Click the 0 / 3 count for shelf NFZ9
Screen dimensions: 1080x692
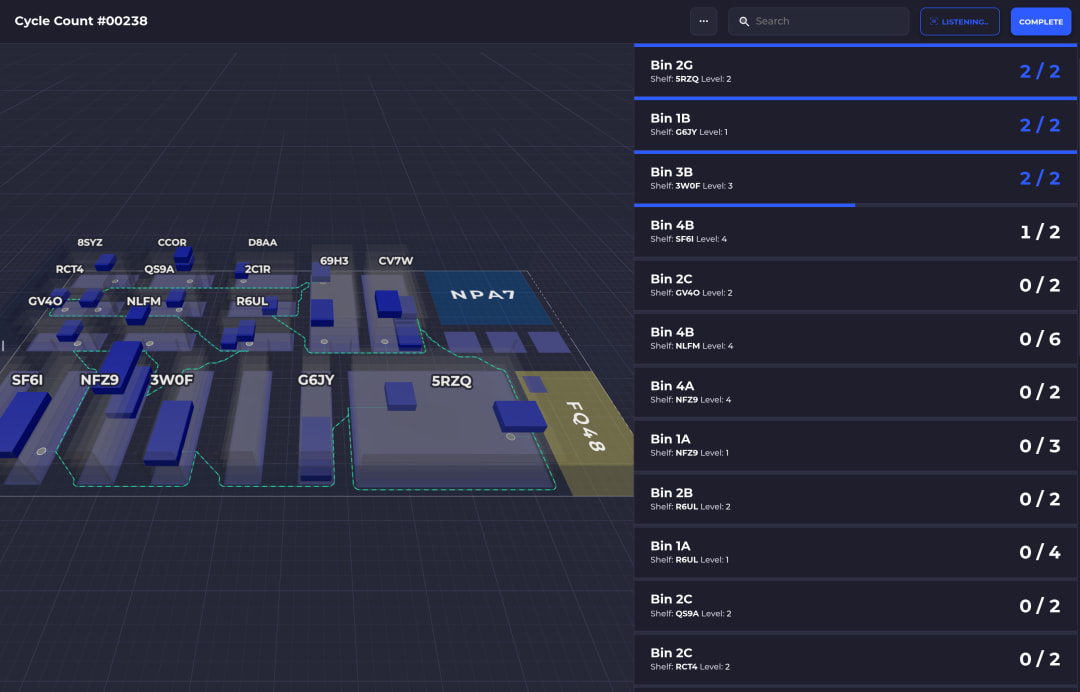click(1039, 445)
